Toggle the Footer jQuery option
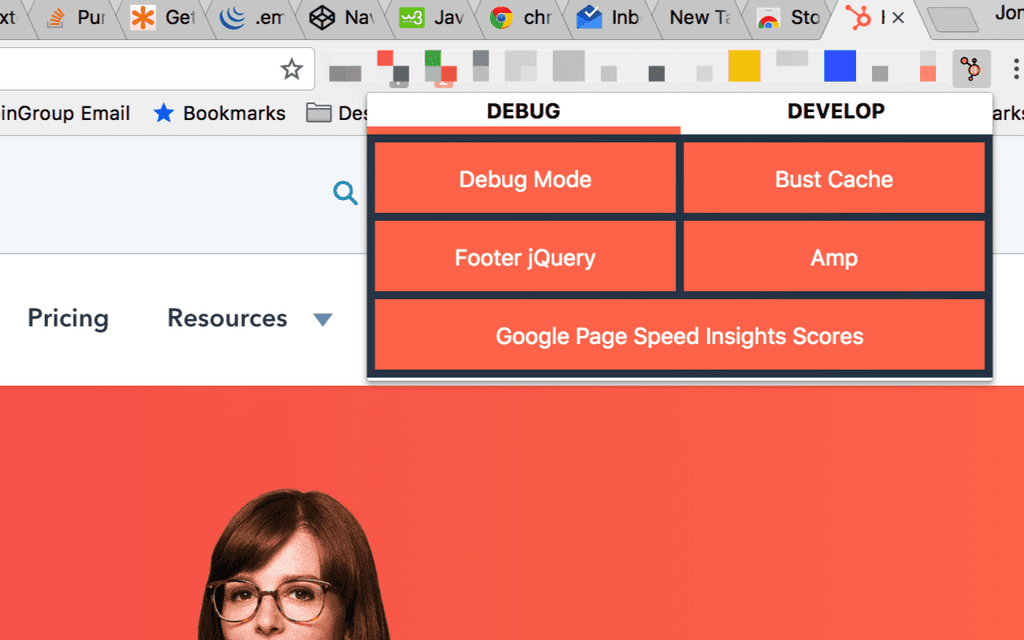 pyautogui.click(x=524, y=257)
